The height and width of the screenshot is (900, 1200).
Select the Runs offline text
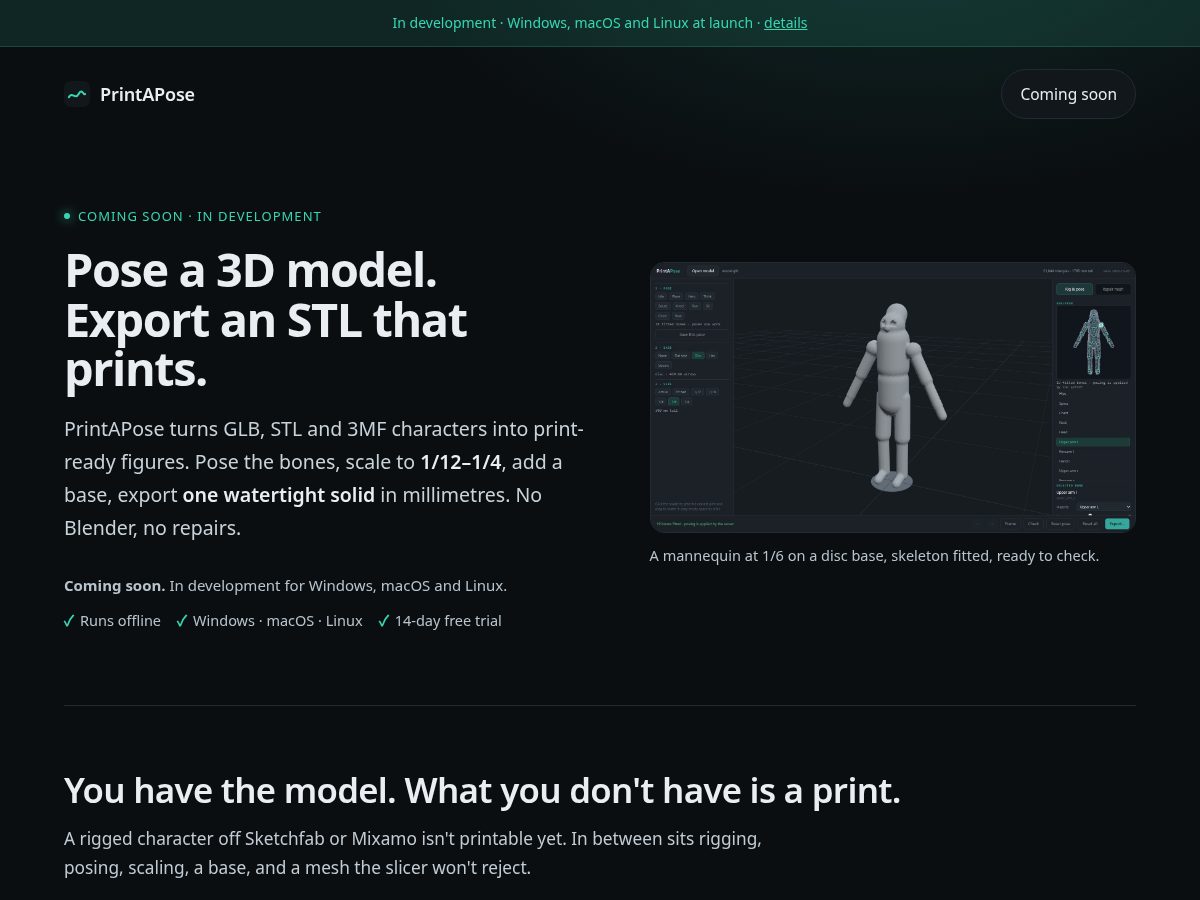click(x=120, y=621)
